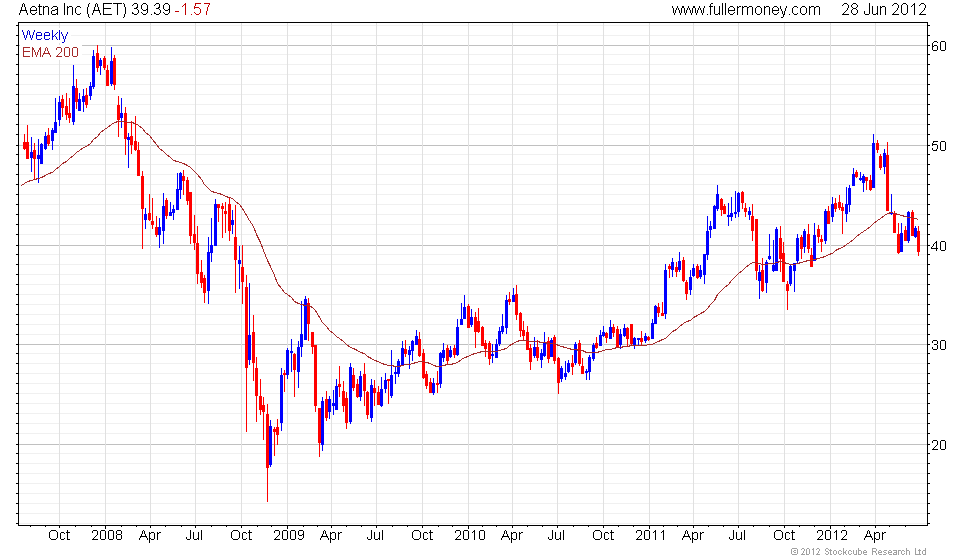Click the date '28 Jun 2012'
Viewport: 980px width, 560px height.
coord(883,9)
